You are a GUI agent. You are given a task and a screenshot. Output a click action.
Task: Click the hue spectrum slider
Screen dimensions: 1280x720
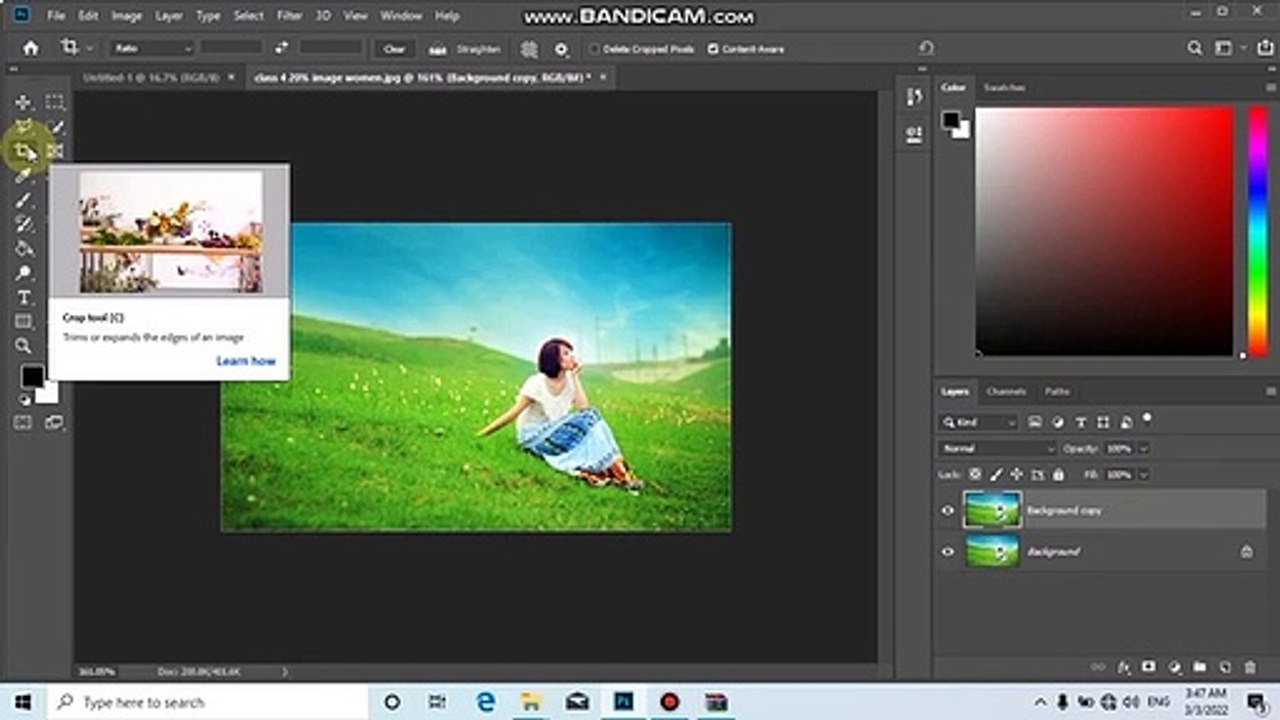(1258, 231)
